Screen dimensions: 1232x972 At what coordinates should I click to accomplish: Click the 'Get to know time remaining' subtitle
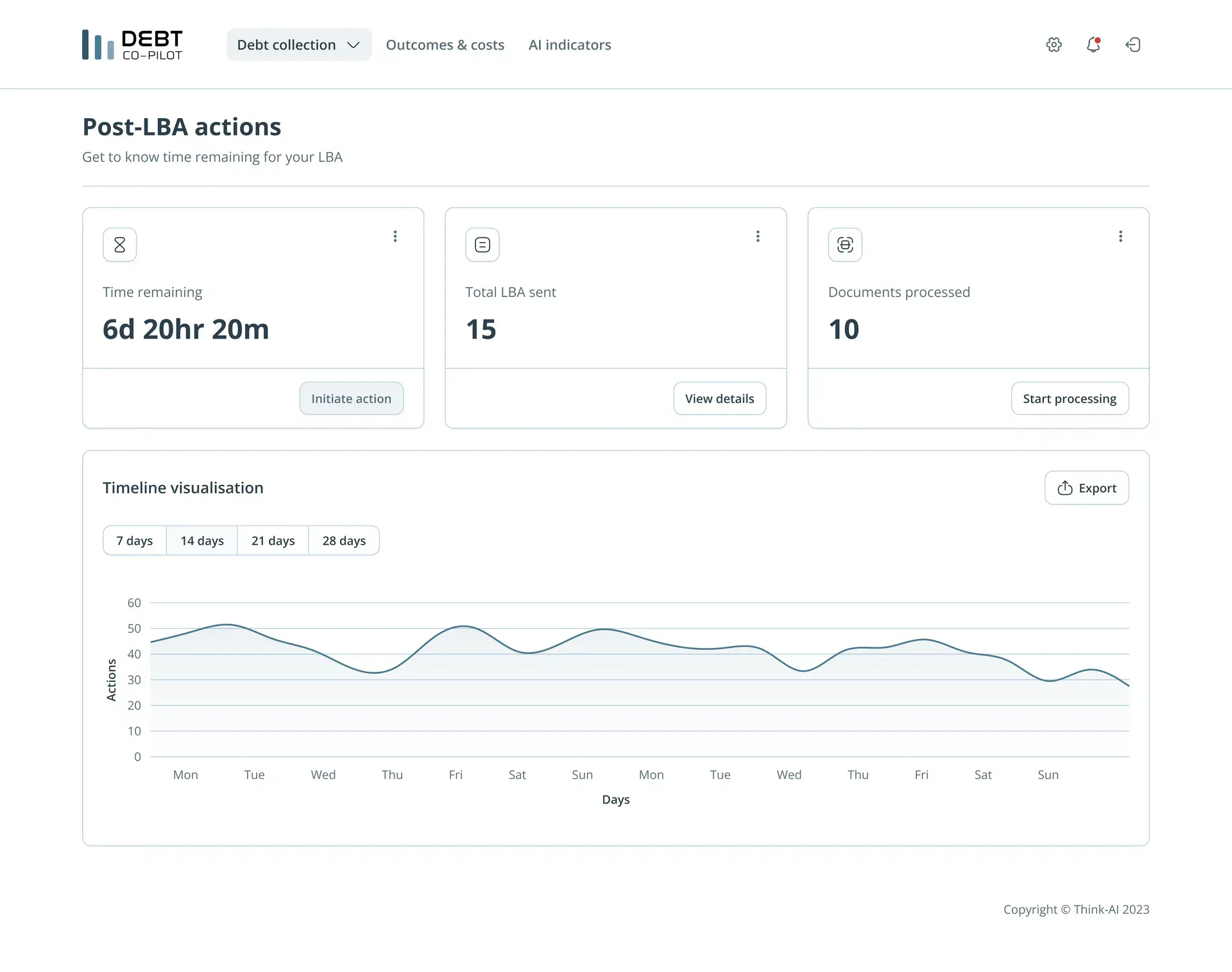212,157
